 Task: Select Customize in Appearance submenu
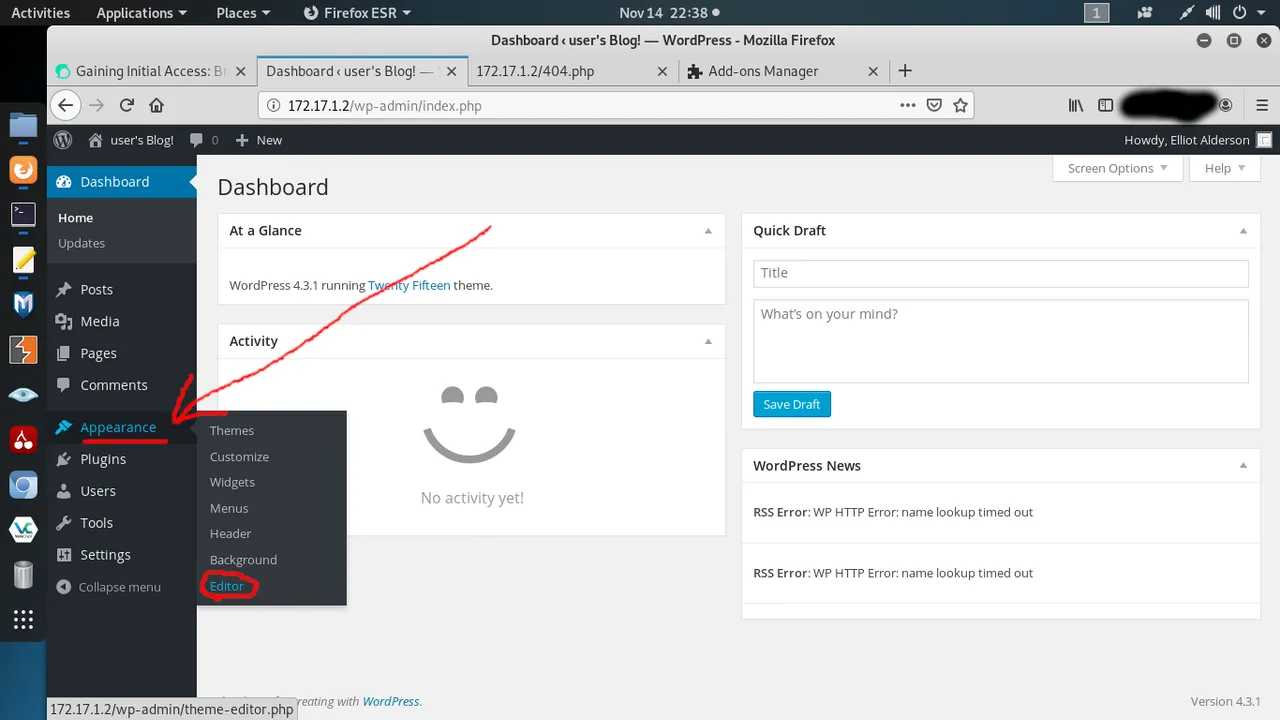(x=239, y=457)
